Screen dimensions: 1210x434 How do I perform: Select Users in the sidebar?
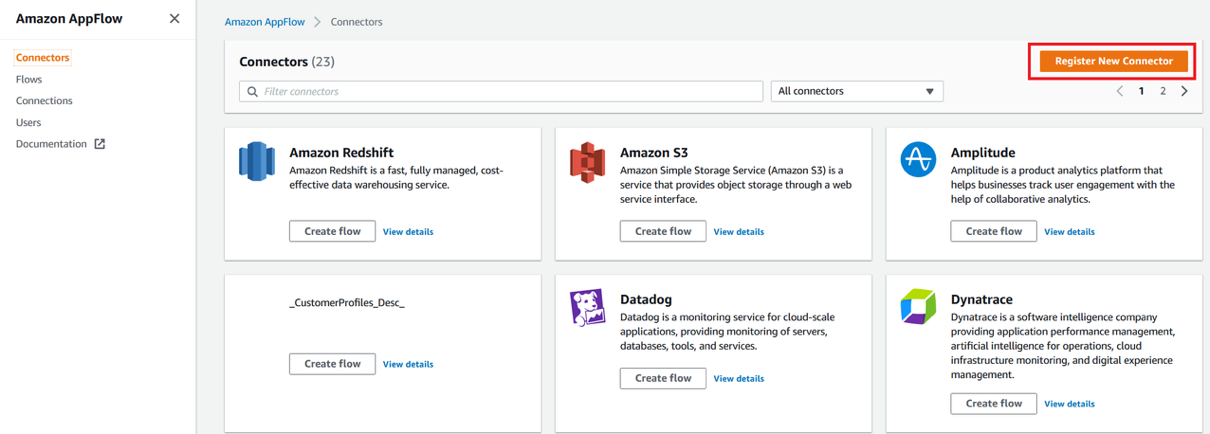29,122
